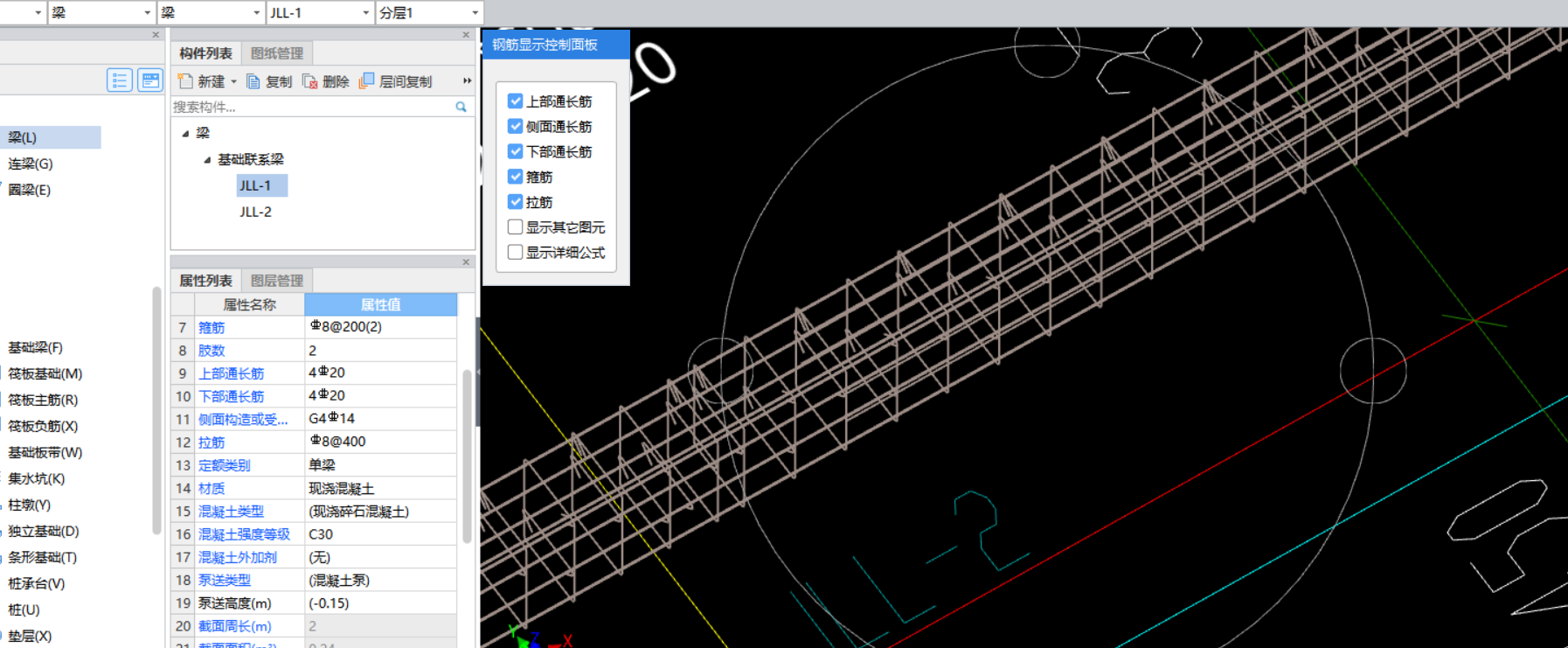Viewport: 1568px width, 648px height.
Task: Select 筏板负筋(X) in the left list
Action: point(43,426)
